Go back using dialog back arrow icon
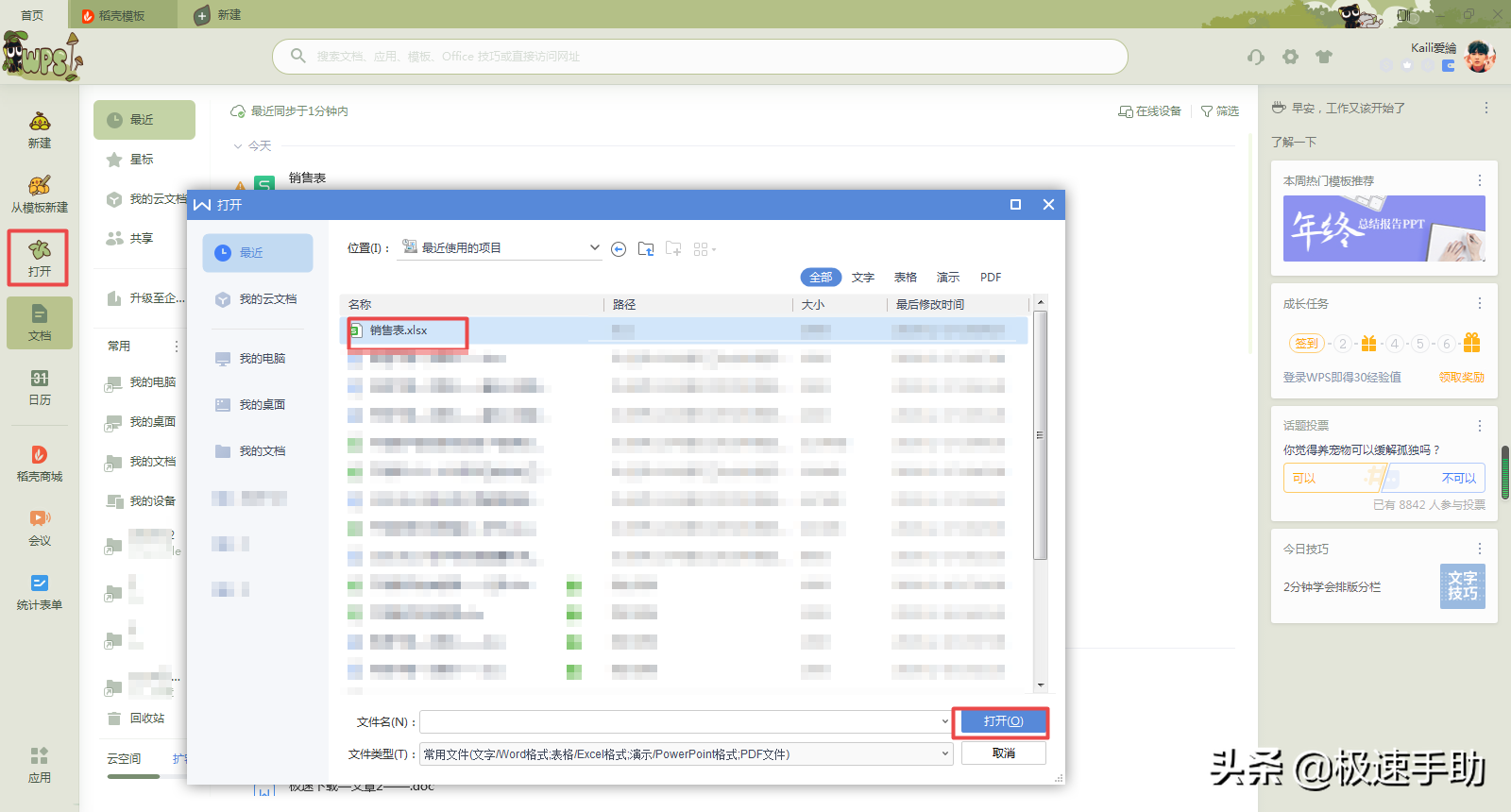The image size is (1511, 812). click(619, 249)
